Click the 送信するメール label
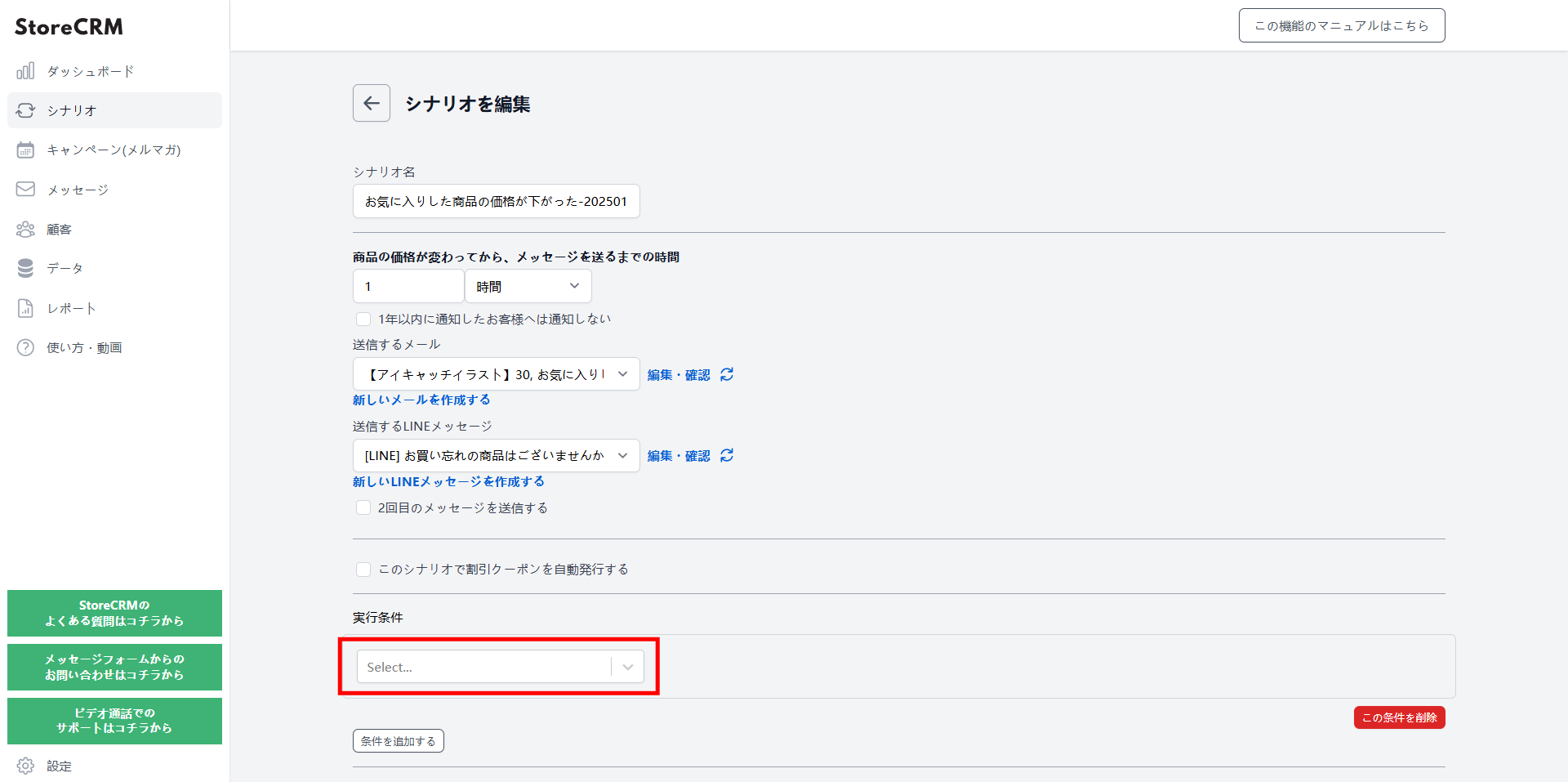Image resolution: width=1568 pixels, height=782 pixels. (396, 345)
